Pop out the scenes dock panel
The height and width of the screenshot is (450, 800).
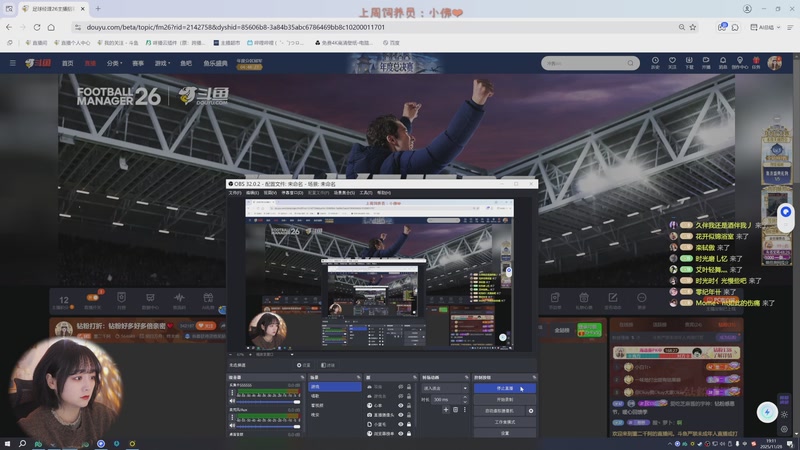[x=359, y=378]
